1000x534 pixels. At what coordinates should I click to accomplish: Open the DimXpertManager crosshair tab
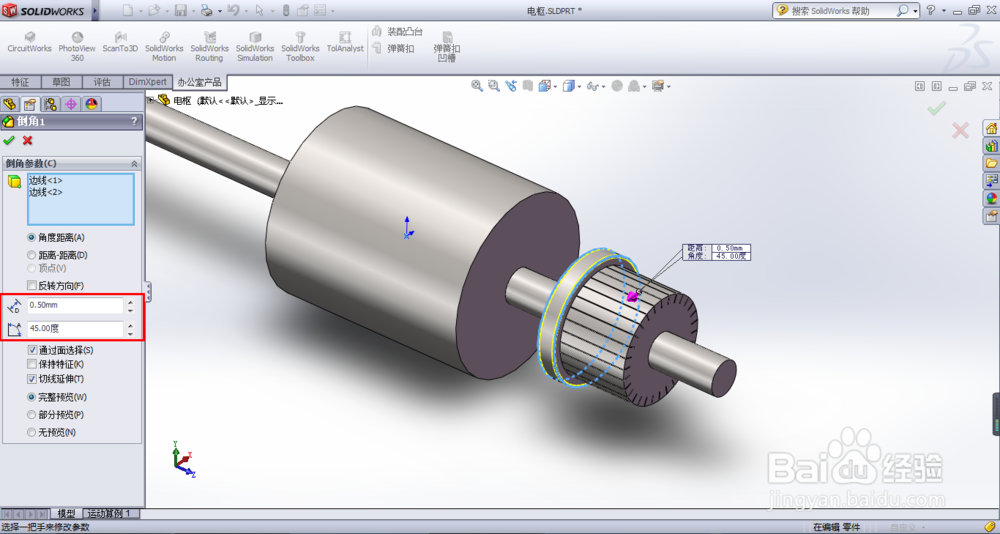pyautogui.click(x=71, y=104)
